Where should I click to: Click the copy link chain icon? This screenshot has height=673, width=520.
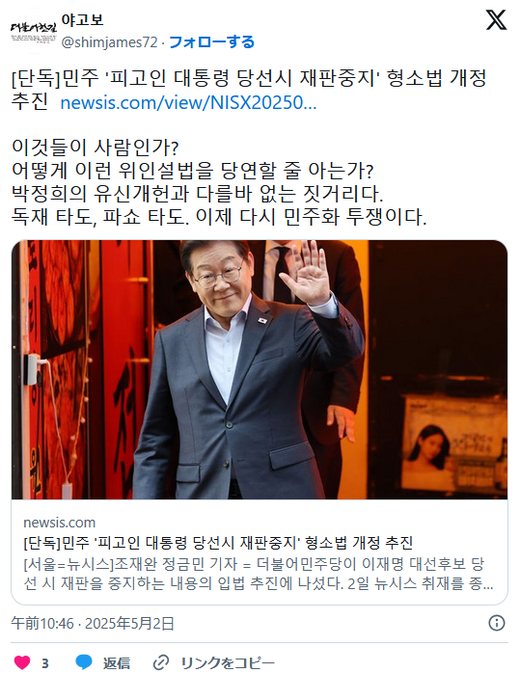[161, 662]
